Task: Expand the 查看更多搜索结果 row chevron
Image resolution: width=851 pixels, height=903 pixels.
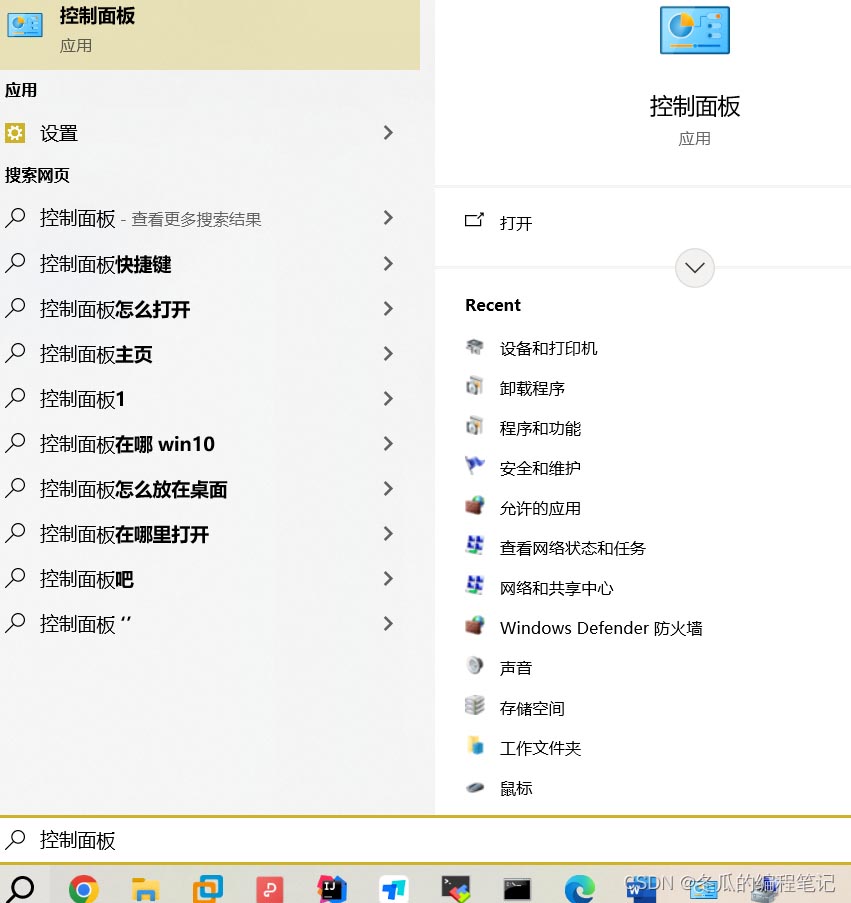Action: coord(389,218)
